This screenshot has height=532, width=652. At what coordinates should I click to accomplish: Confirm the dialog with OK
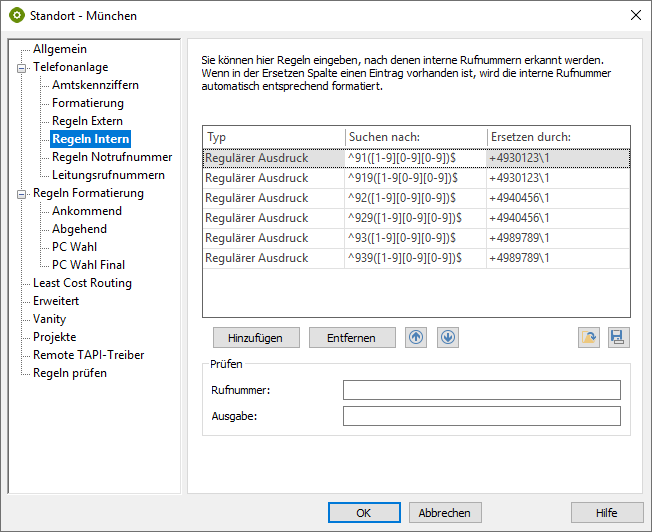[x=364, y=513]
